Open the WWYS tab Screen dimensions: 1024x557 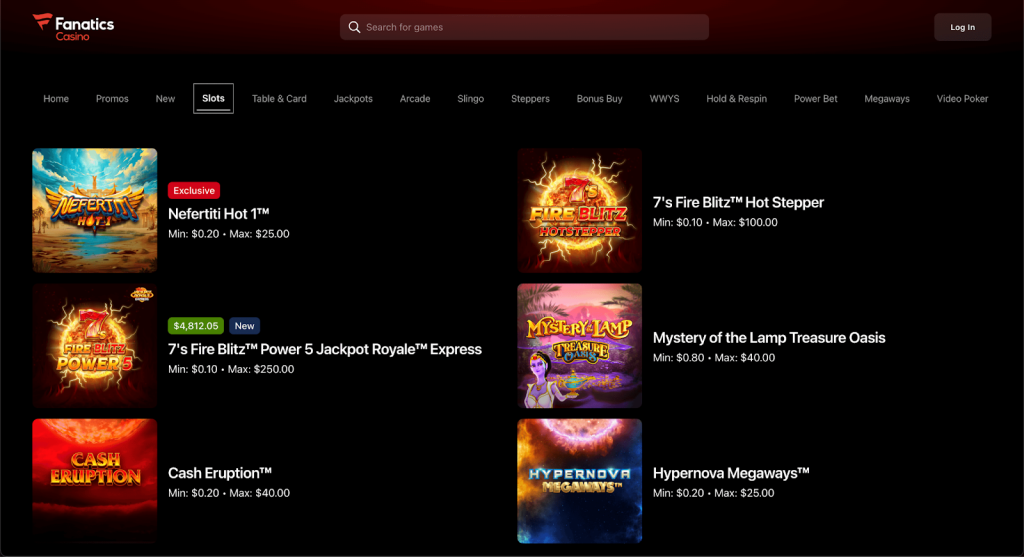[x=664, y=99]
